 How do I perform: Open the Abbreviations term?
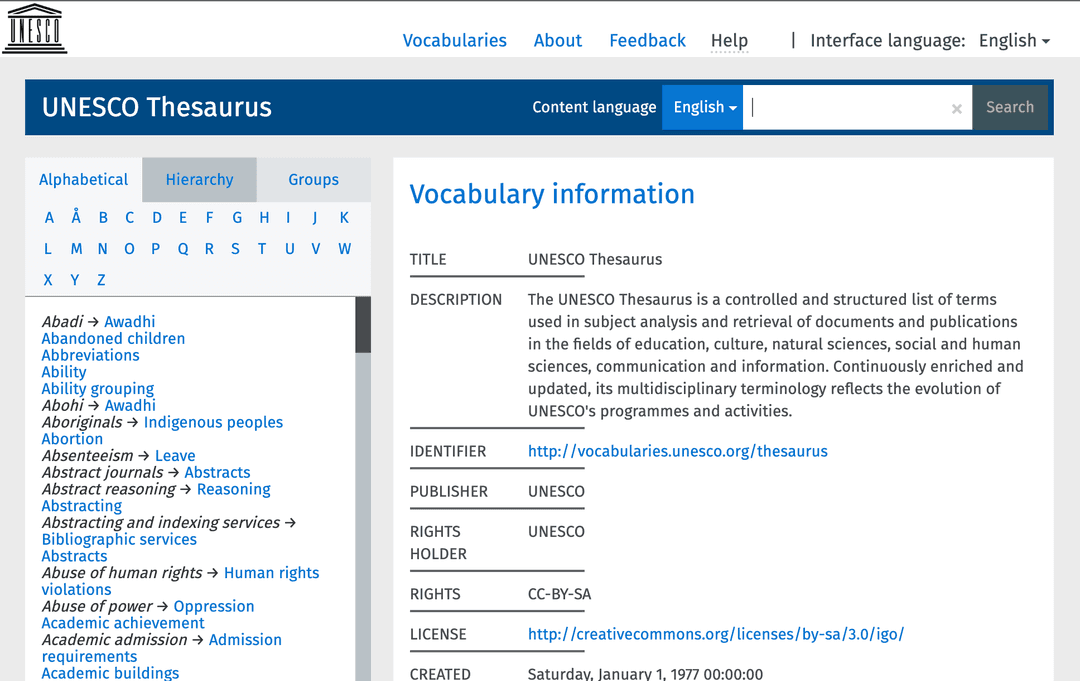[x=90, y=355]
